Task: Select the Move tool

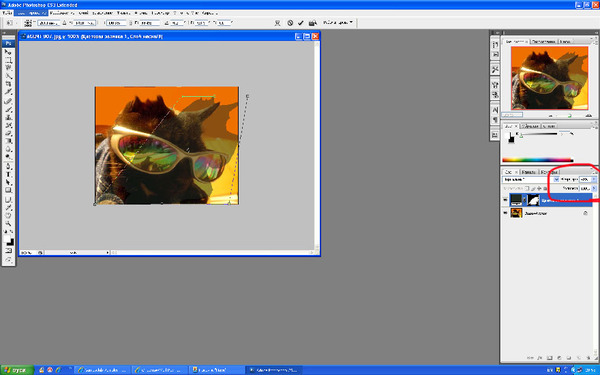Action: pos(8,52)
